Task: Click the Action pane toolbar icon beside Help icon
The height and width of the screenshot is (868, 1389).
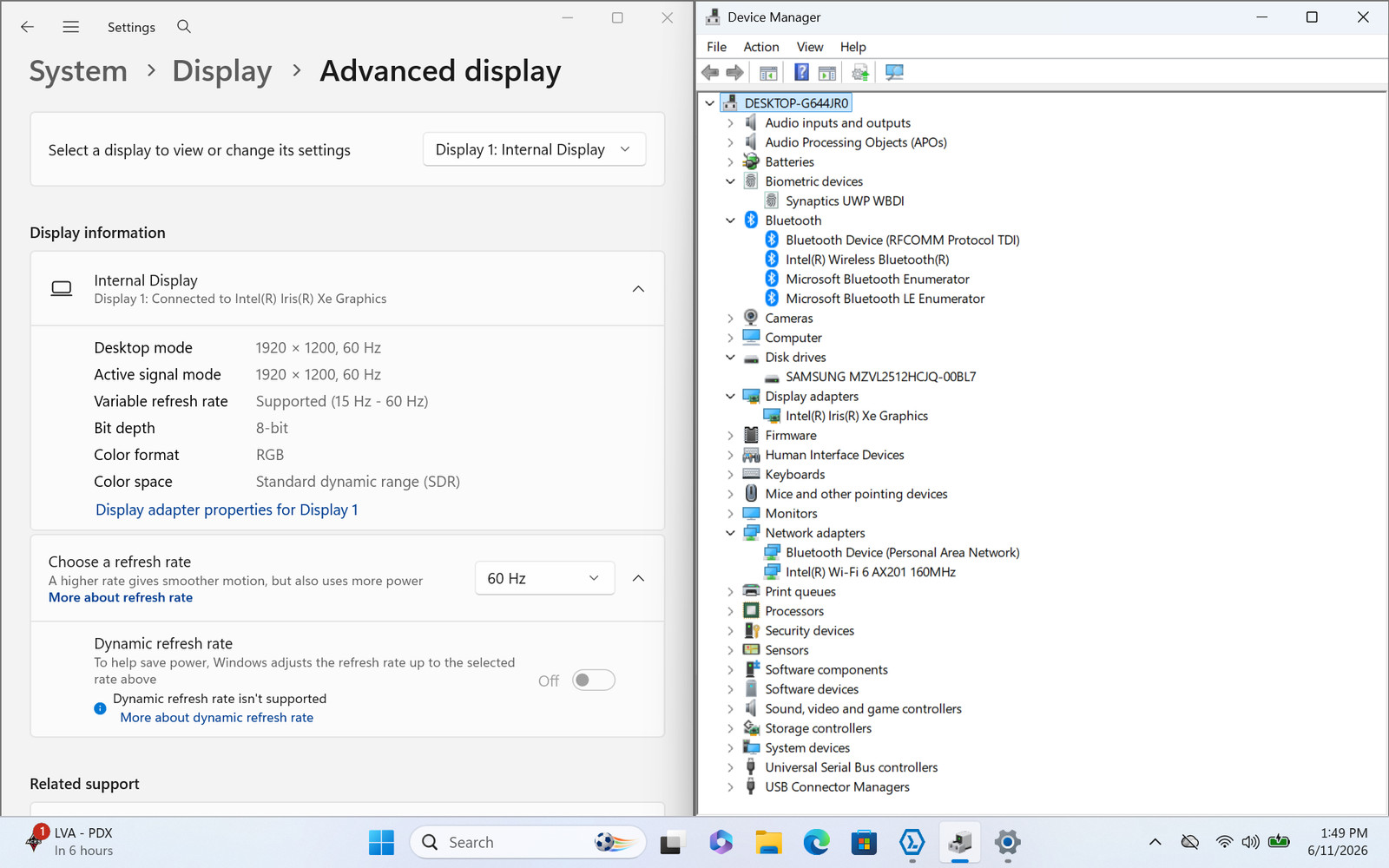Action: point(827,73)
